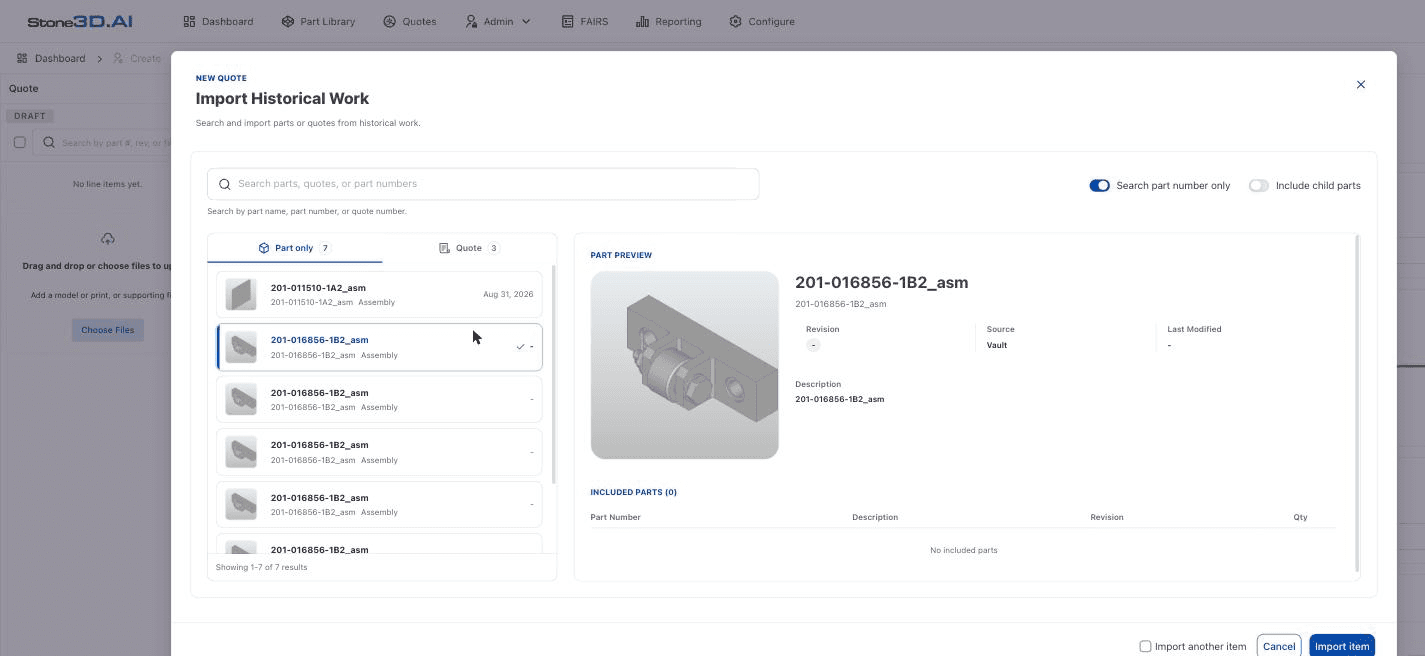Click Showing 1-7 of 7 results text
Viewport: 1425px width, 656px height.
click(x=262, y=567)
